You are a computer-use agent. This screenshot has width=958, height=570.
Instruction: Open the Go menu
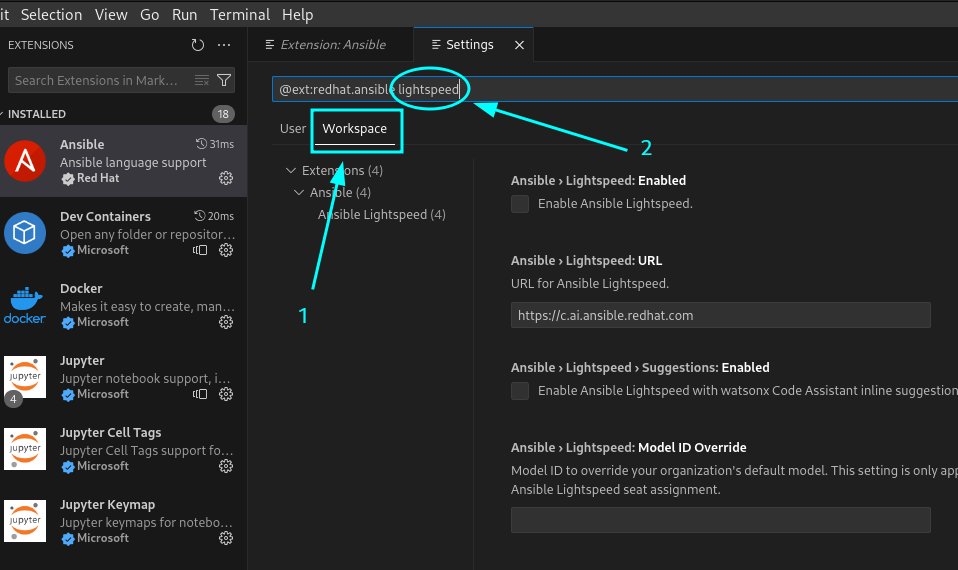click(150, 15)
